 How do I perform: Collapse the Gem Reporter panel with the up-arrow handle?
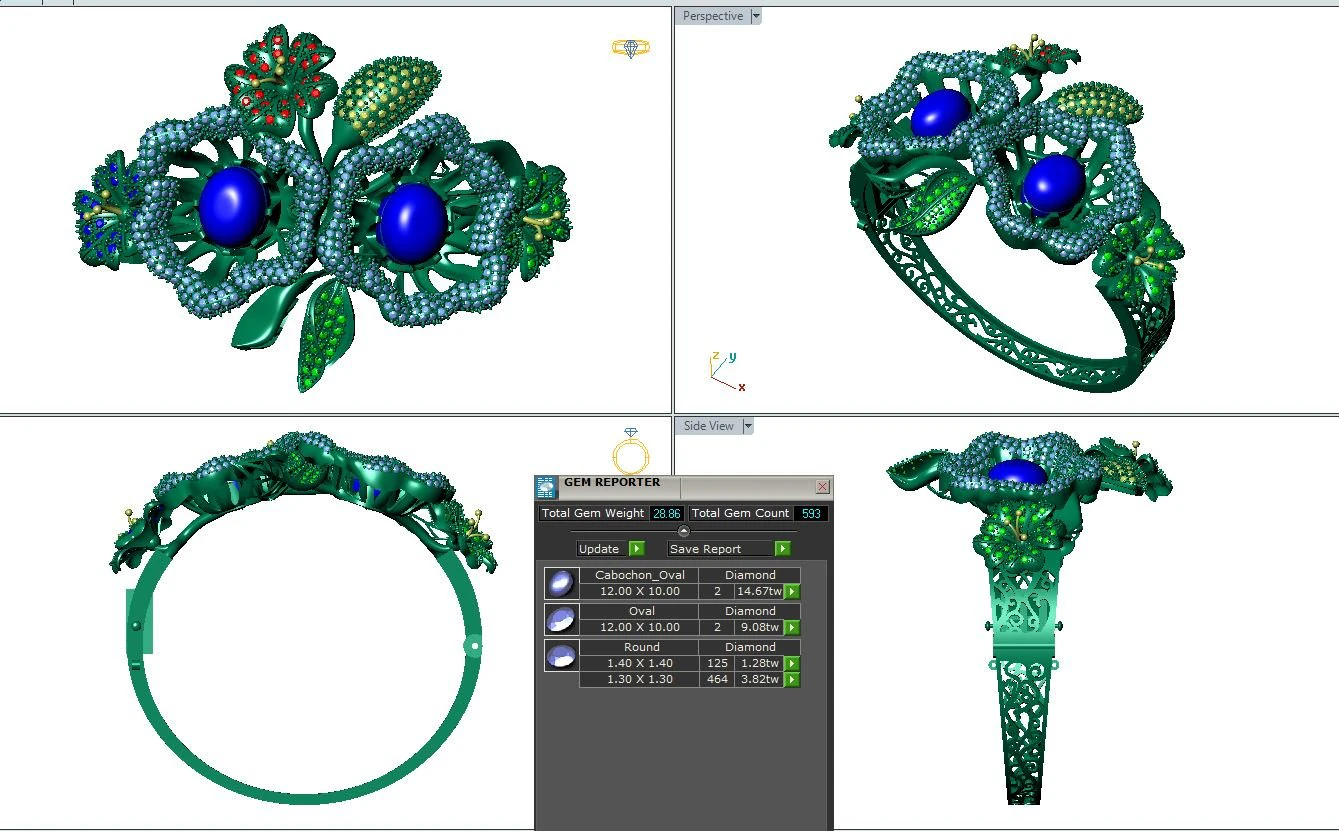point(684,531)
